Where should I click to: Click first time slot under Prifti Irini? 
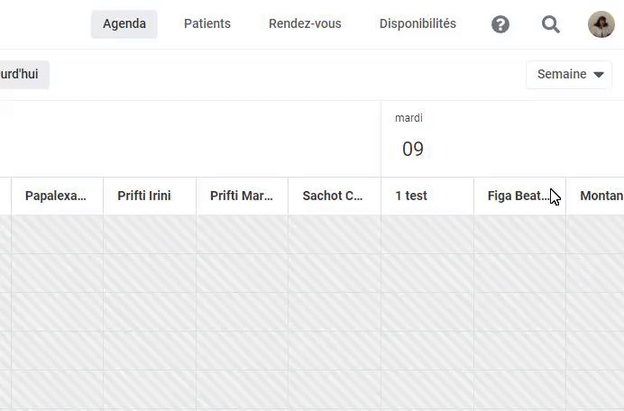click(149, 234)
